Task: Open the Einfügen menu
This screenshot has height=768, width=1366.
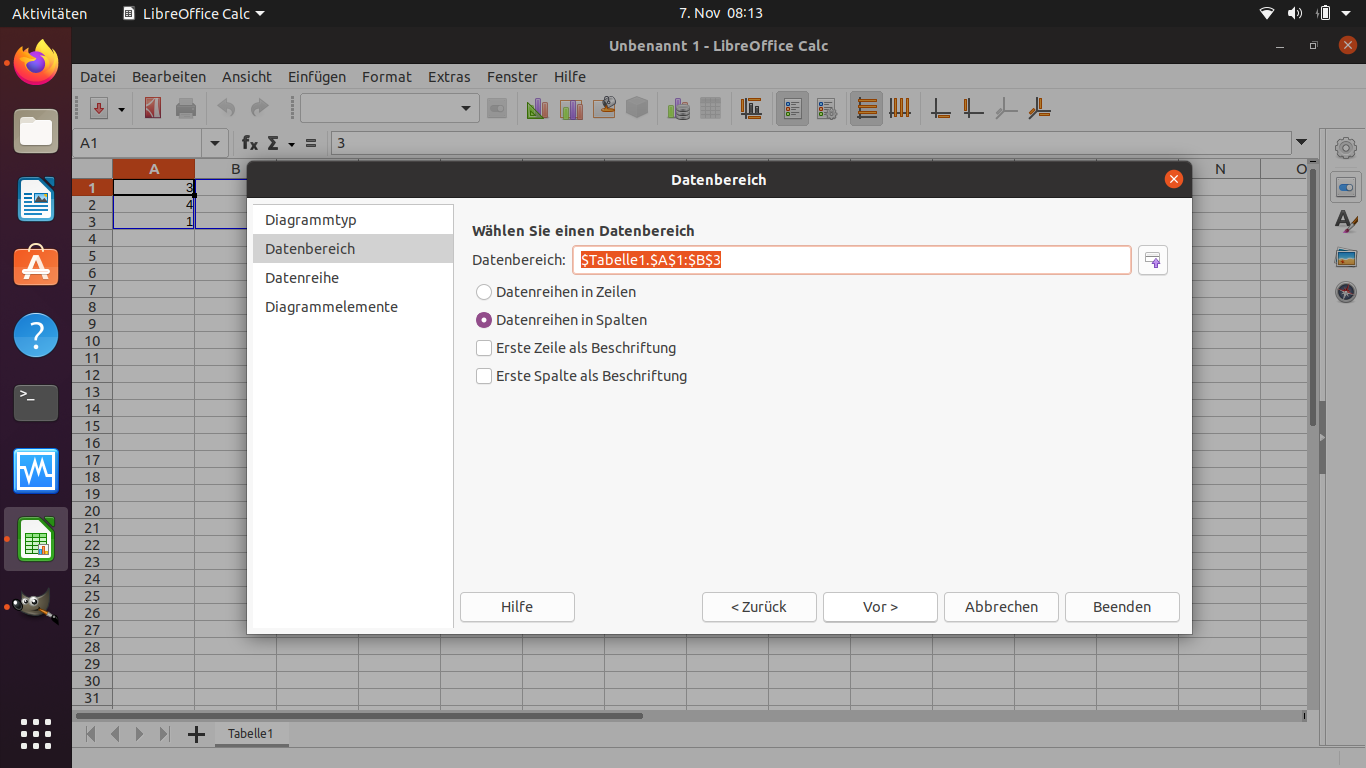Action: (x=317, y=77)
